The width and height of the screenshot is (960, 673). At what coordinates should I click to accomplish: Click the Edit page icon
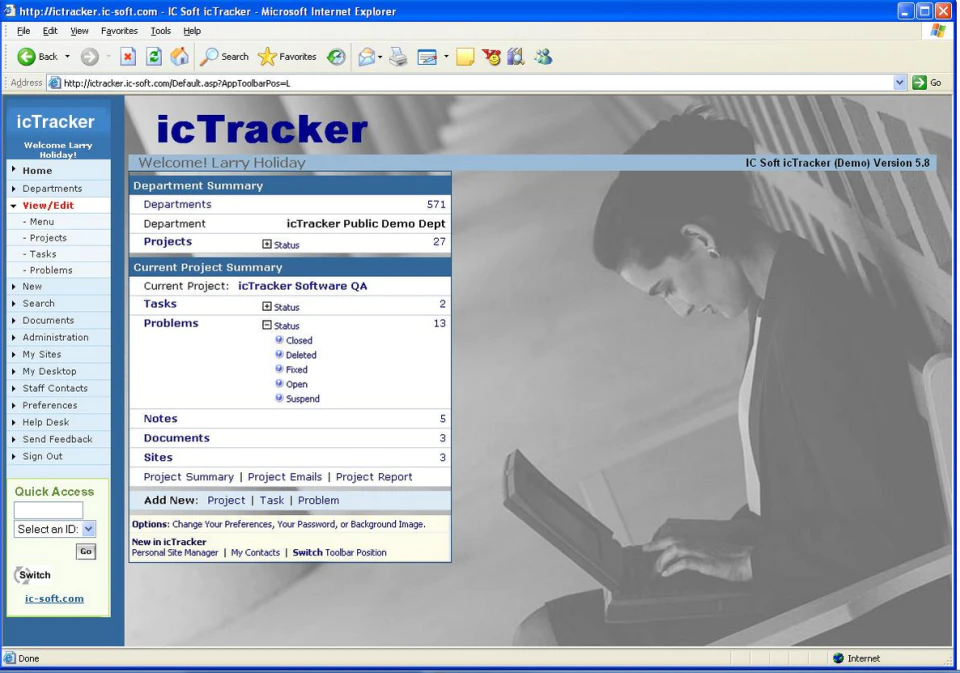[427, 57]
